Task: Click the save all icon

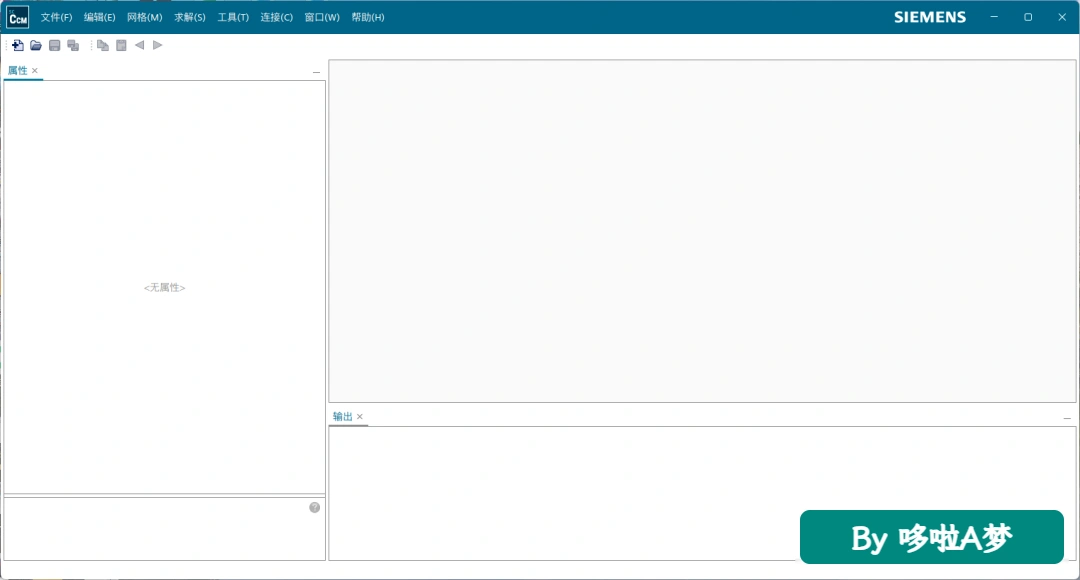Action: [73, 45]
